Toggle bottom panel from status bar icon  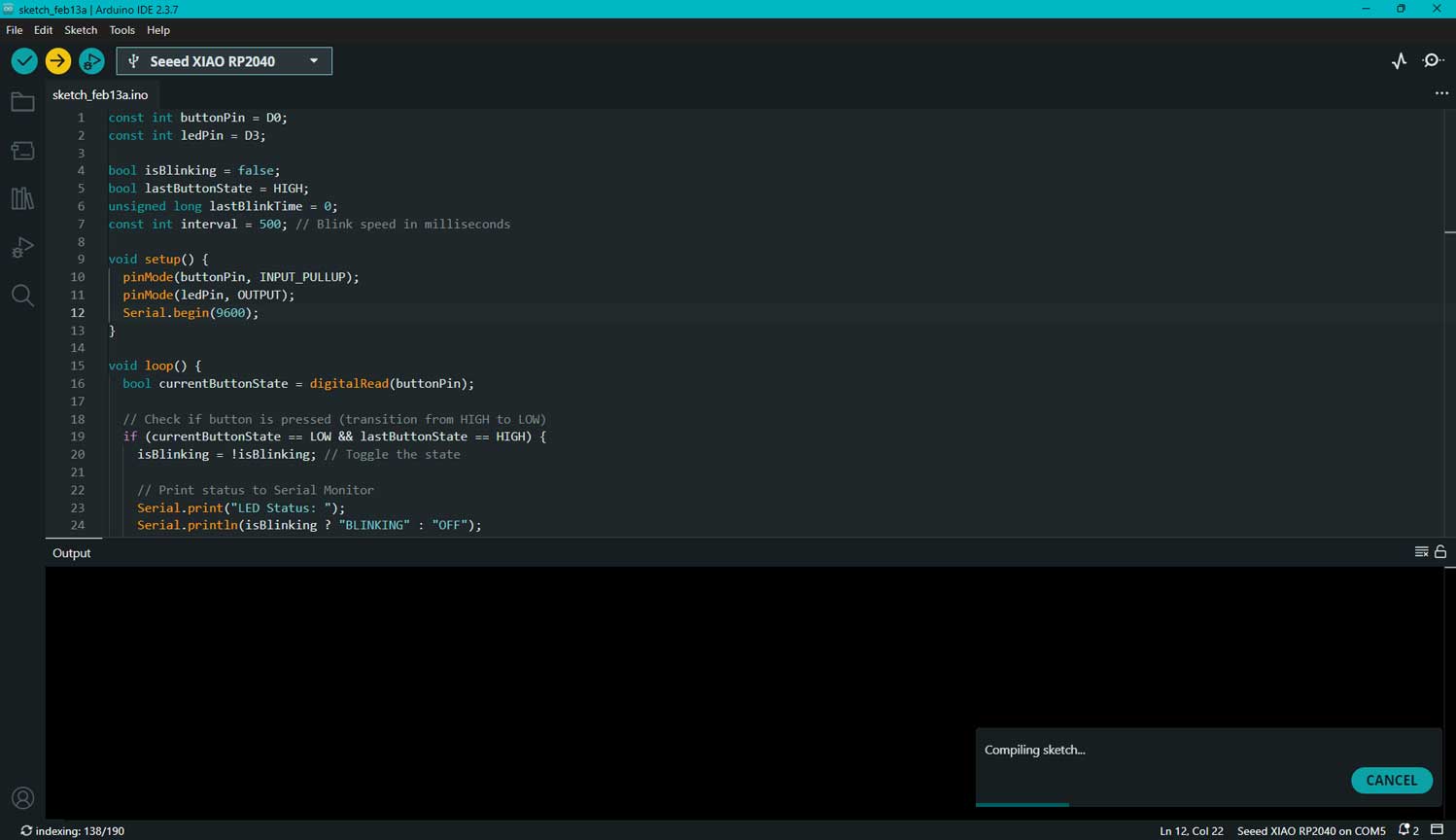tap(1438, 830)
